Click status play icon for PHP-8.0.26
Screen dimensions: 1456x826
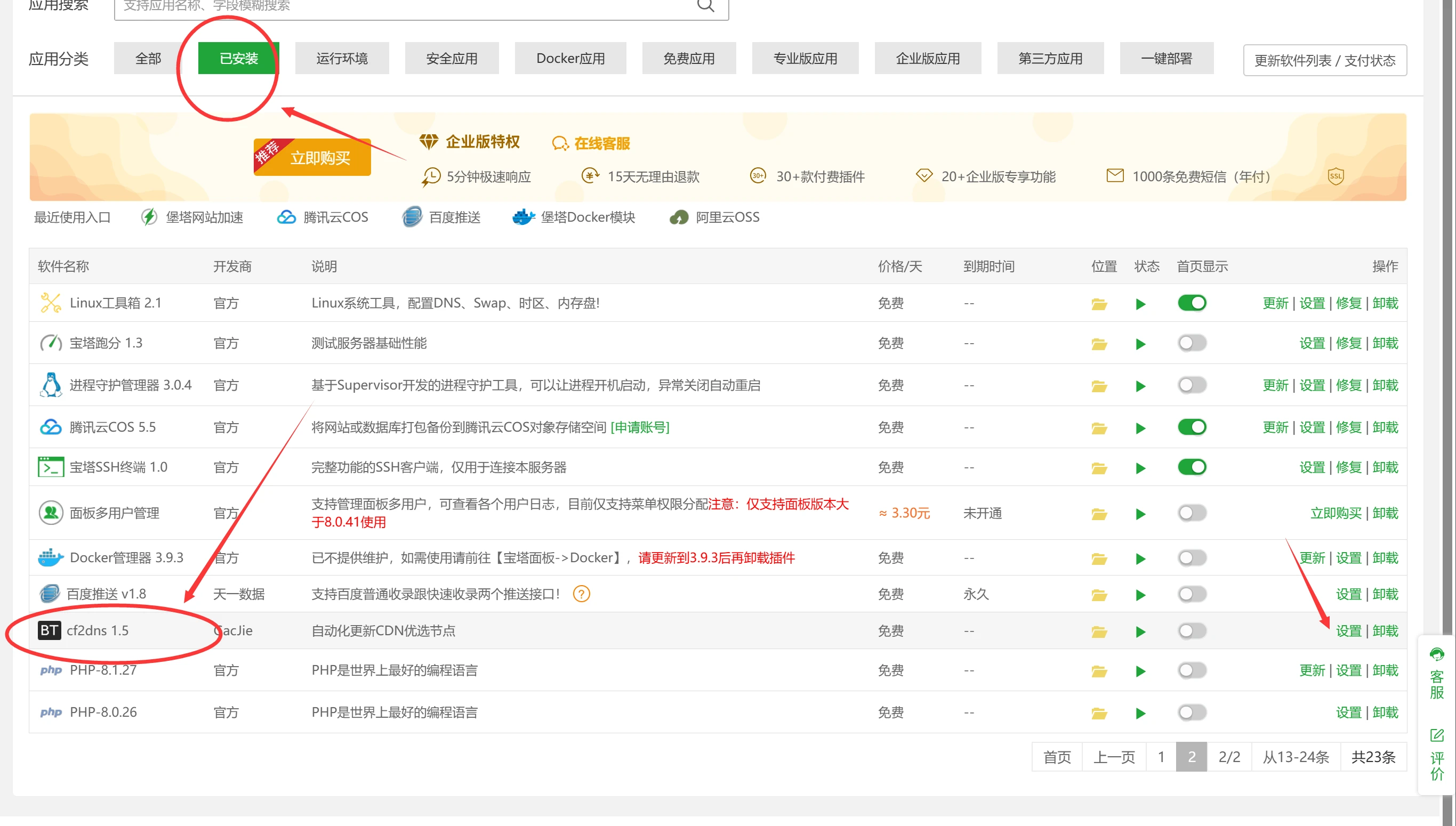coord(1140,713)
